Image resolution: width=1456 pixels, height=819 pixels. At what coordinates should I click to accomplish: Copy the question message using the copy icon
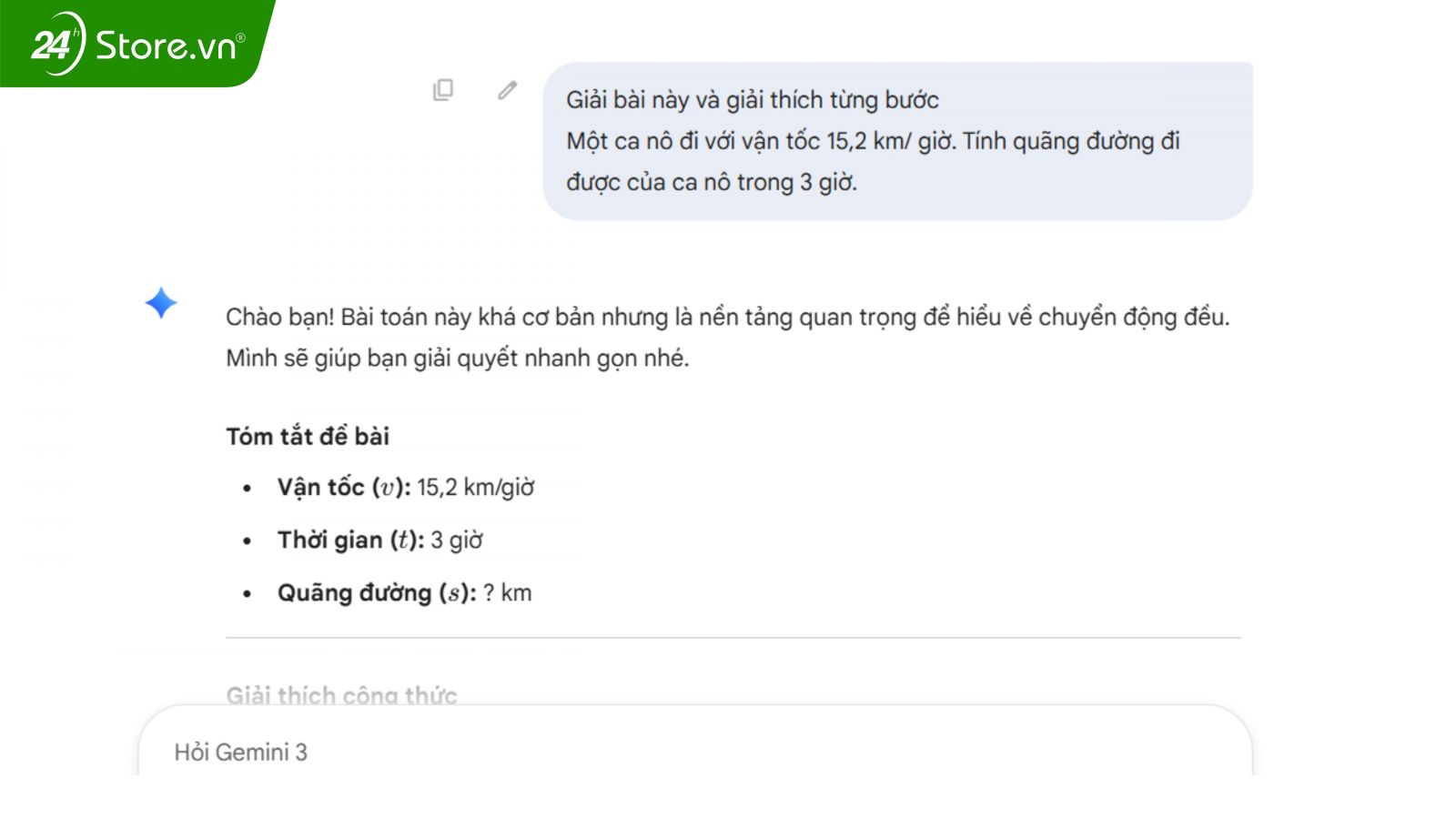pos(443,89)
